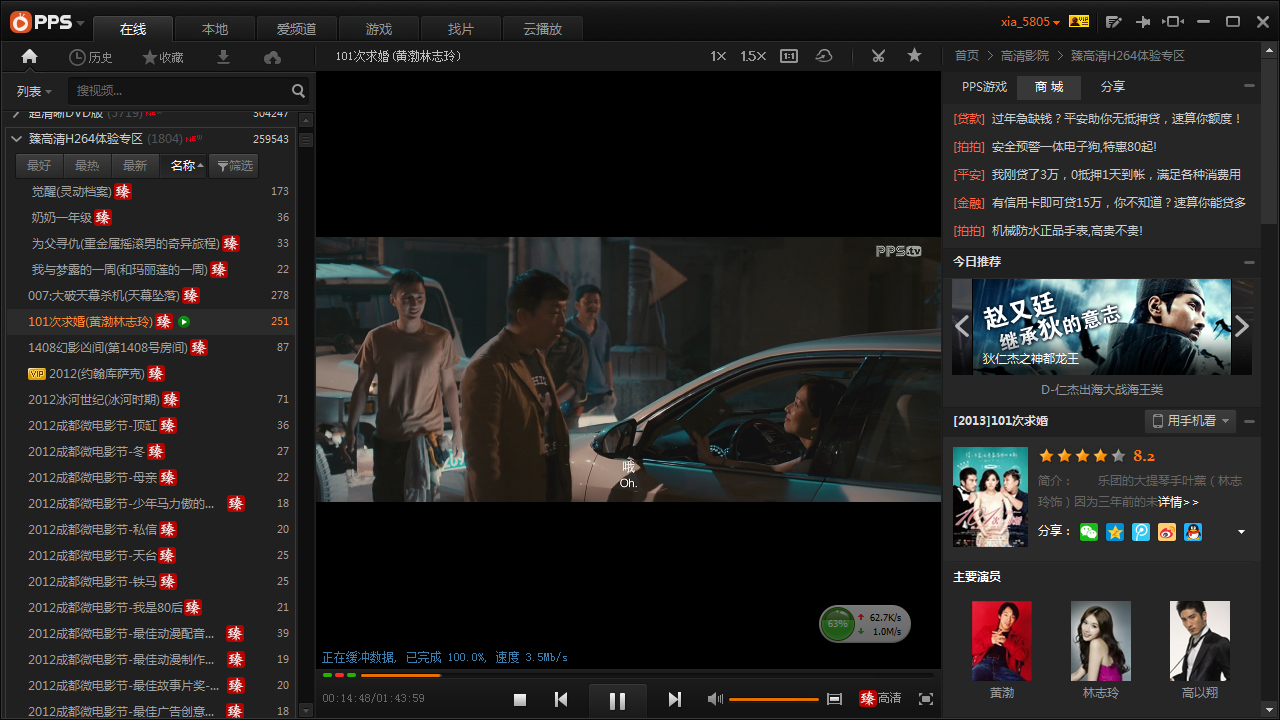Switch to mini mode window icon

[x=1174, y=21]
